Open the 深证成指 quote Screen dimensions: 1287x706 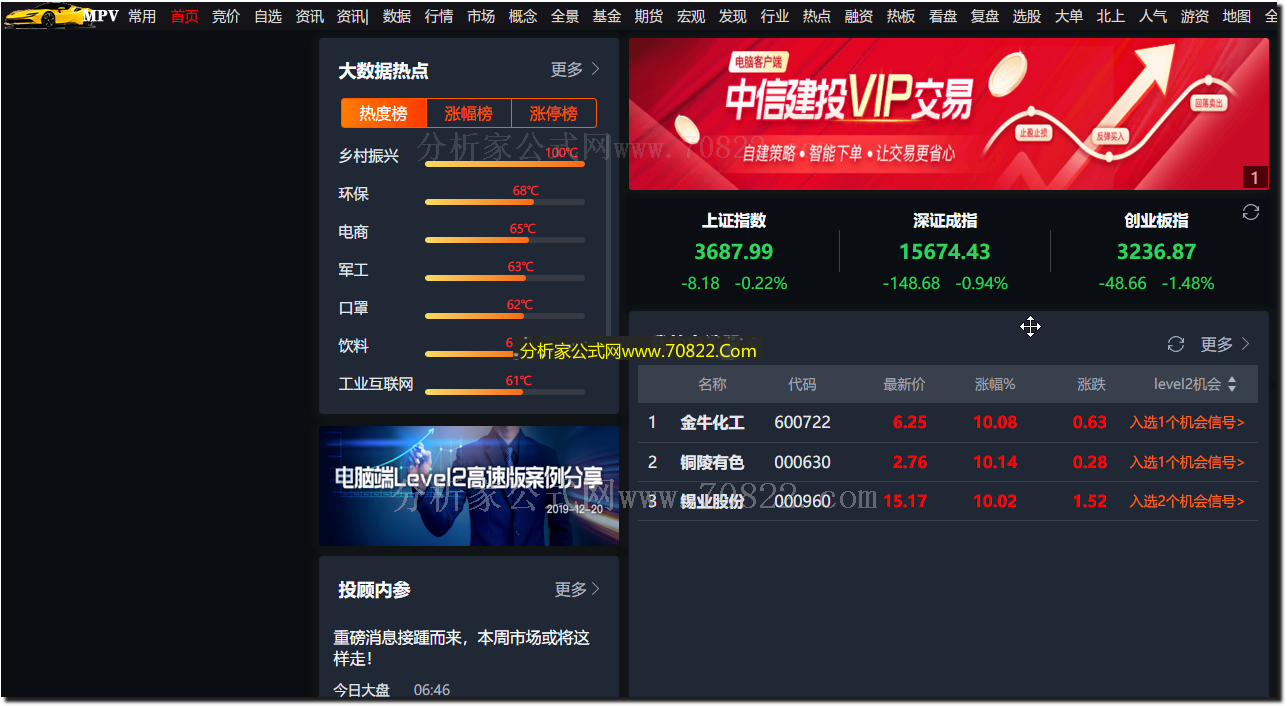click(x=945, y=251)
